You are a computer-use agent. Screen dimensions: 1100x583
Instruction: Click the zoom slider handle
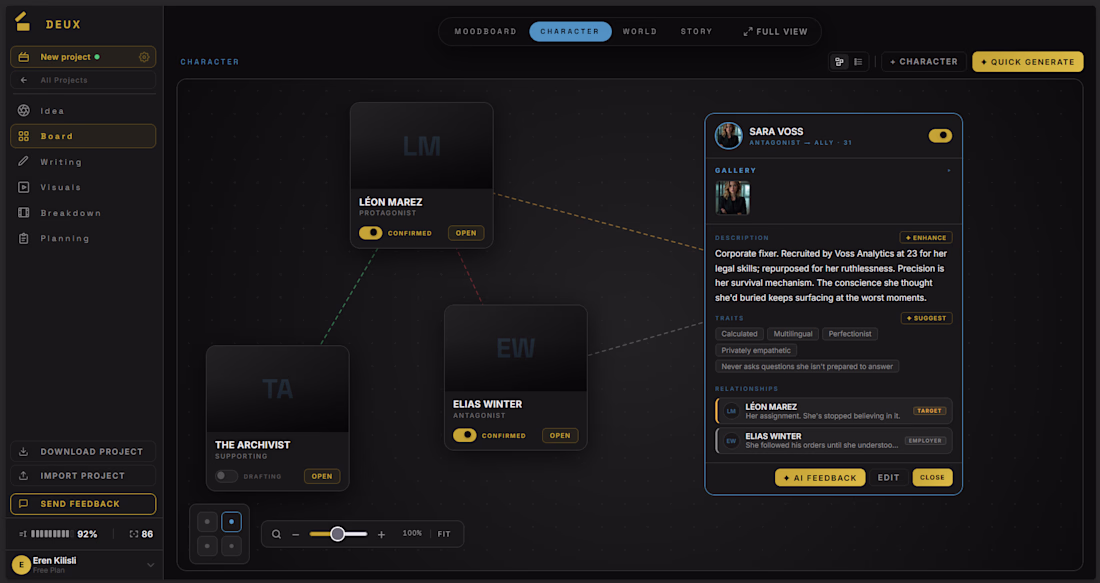(x=337, y=534)
